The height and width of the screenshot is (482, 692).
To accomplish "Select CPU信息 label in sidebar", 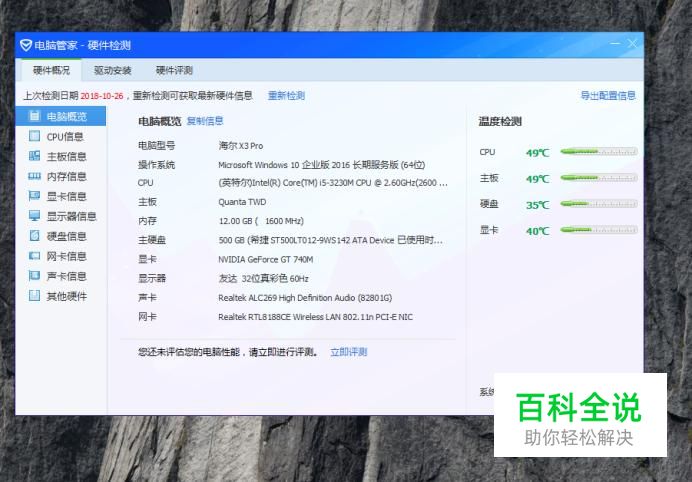I will coord(65,136).
